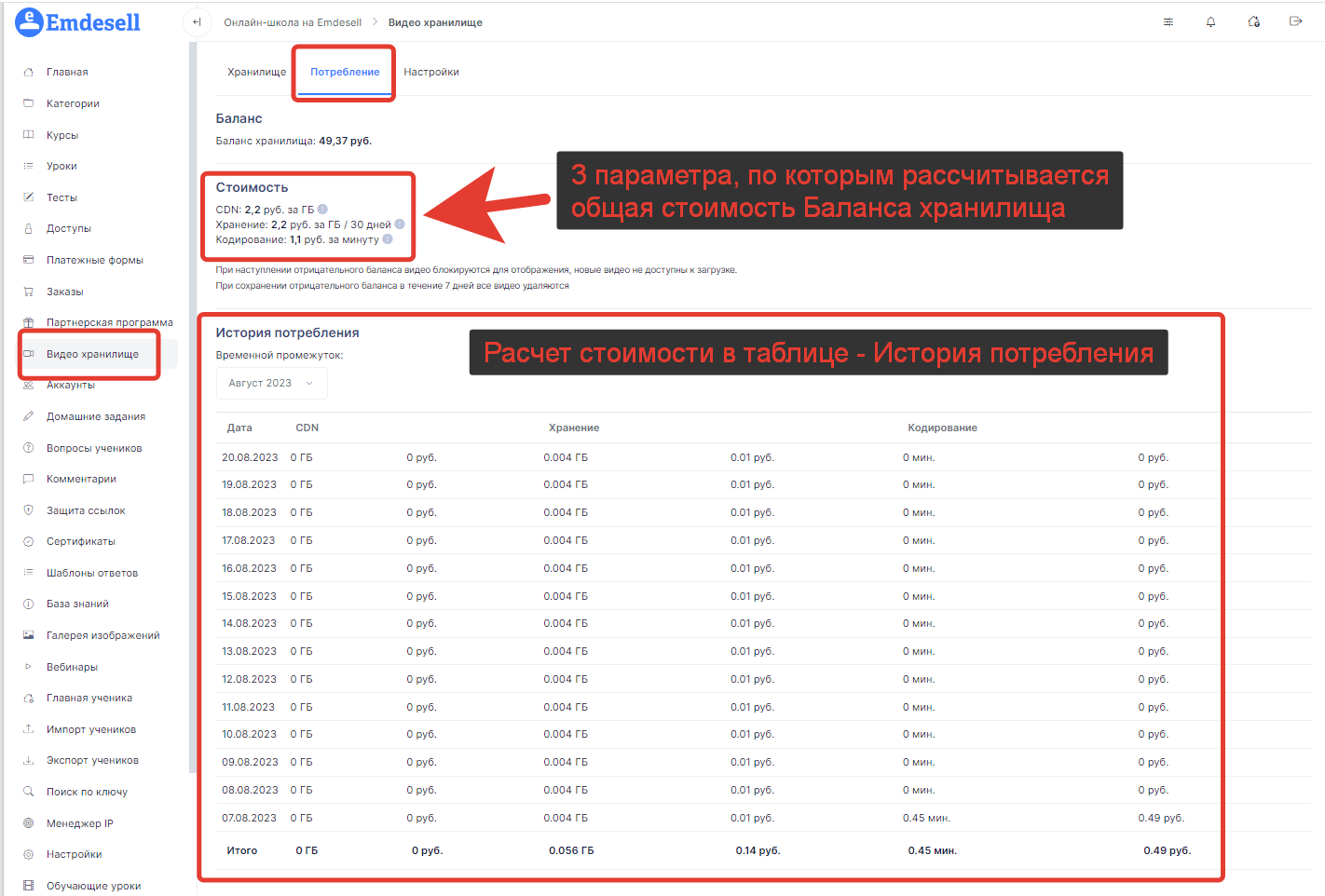Click the CDN column header
This screenshot has width=1325, height=896.
pos(307,428)
